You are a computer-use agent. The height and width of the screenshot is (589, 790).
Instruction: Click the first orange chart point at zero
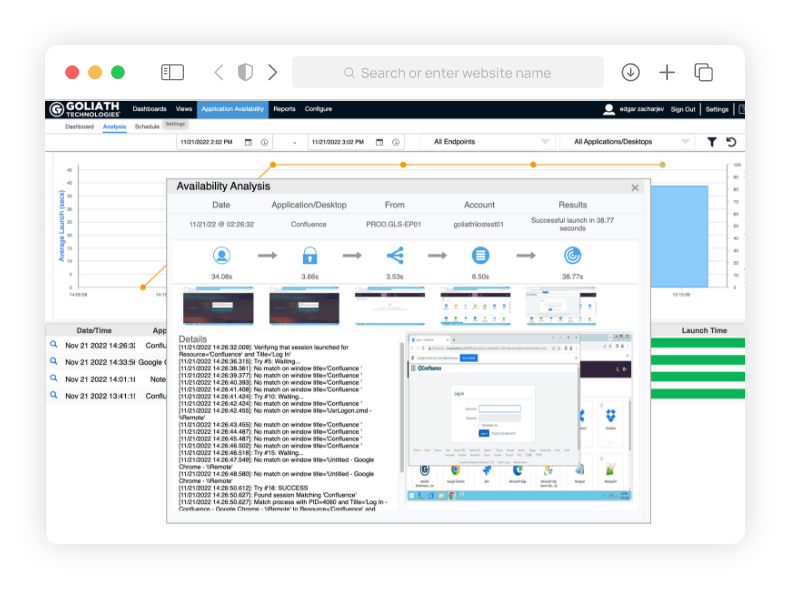[143, 287]
